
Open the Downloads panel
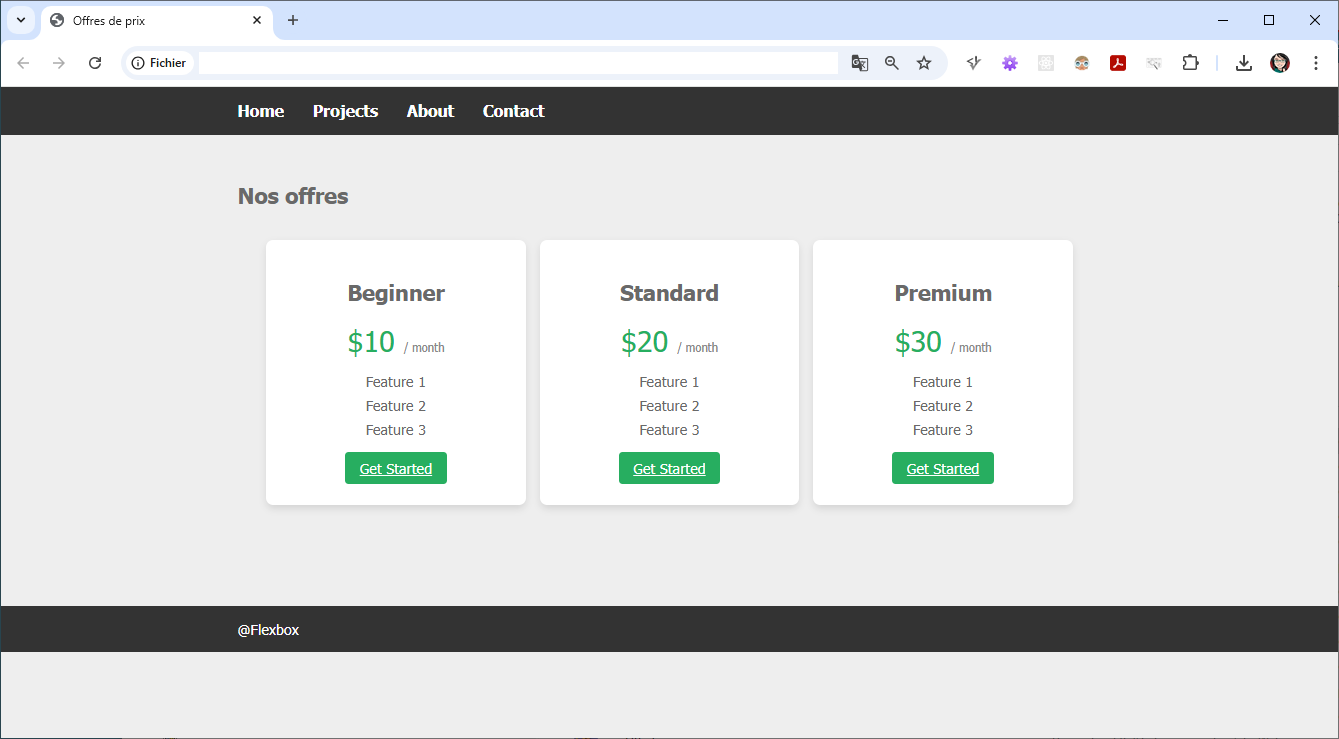tap(1243, 63)
